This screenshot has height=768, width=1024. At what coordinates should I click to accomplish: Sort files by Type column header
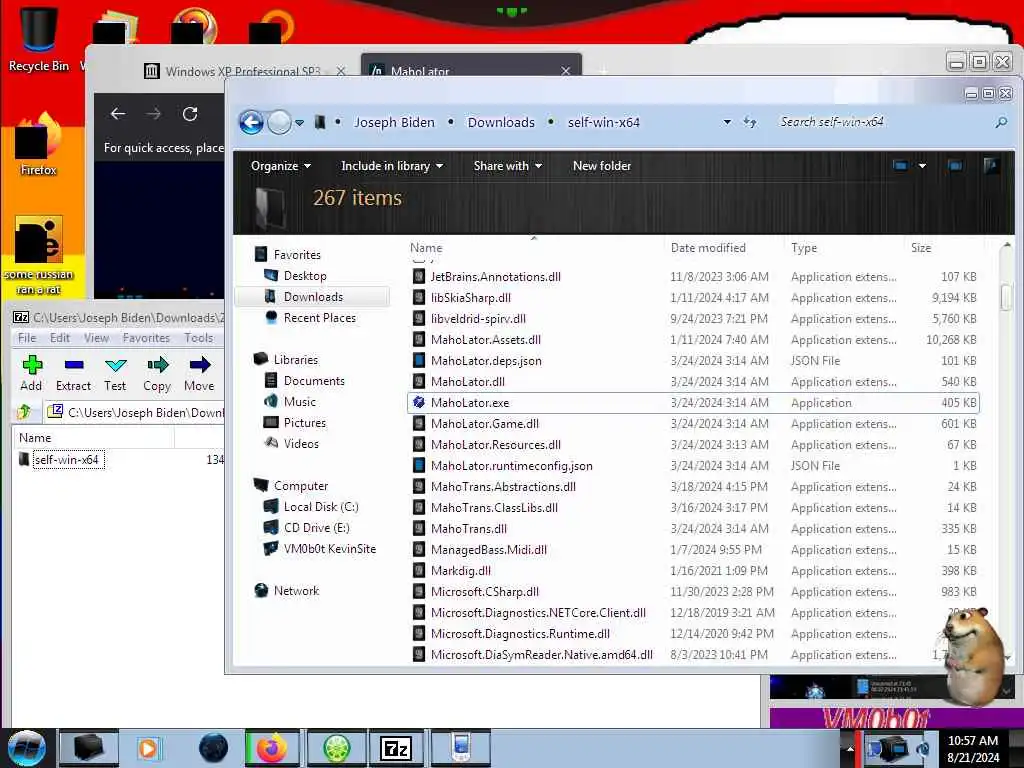(804, 248)
